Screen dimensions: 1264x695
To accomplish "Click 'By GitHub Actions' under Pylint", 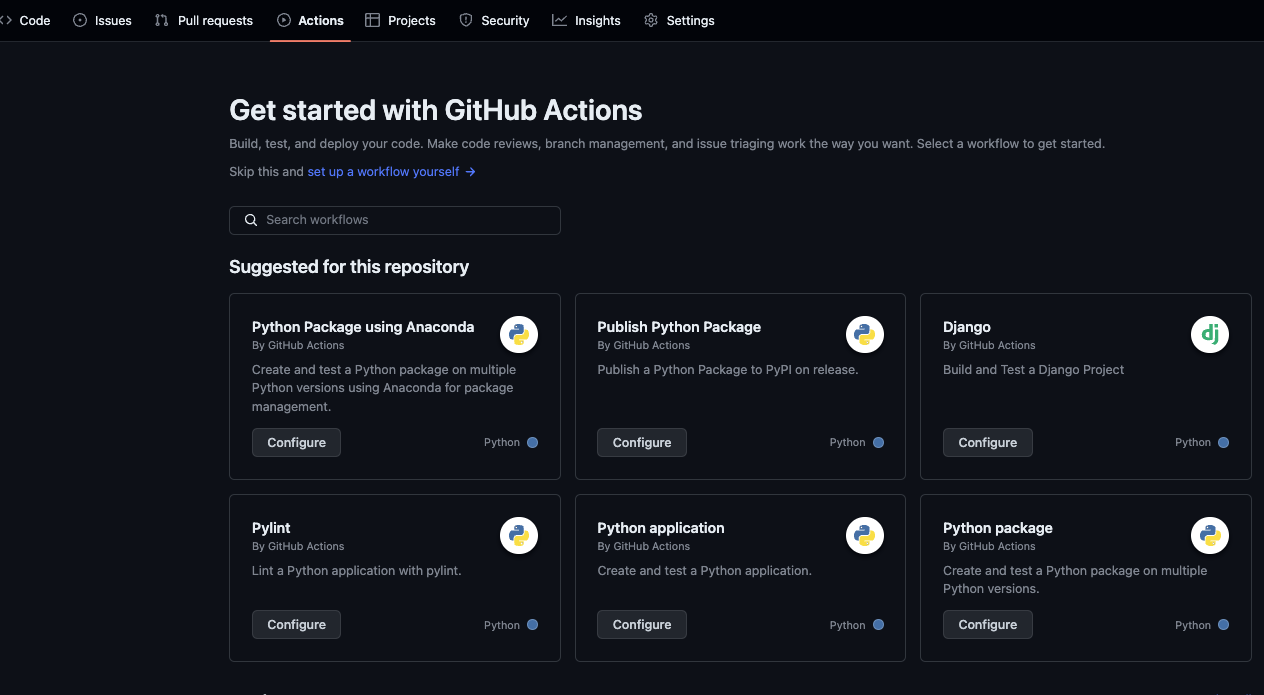I will click(x=298, y=547).
